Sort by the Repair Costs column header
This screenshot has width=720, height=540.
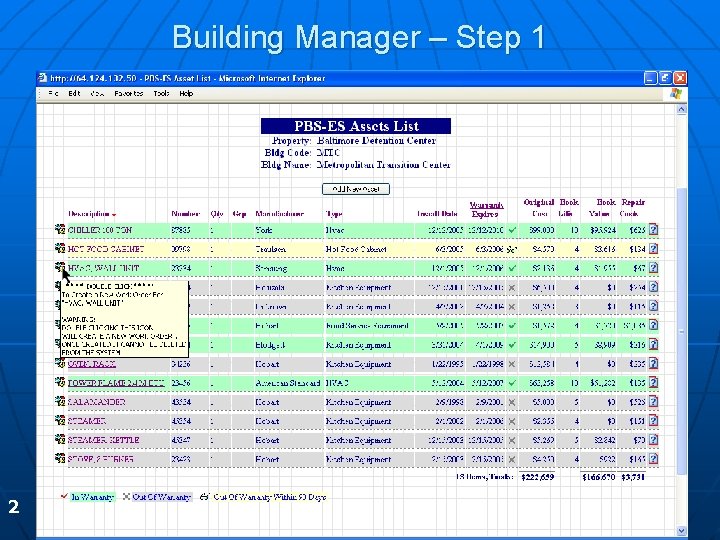(x=633, y=208)
